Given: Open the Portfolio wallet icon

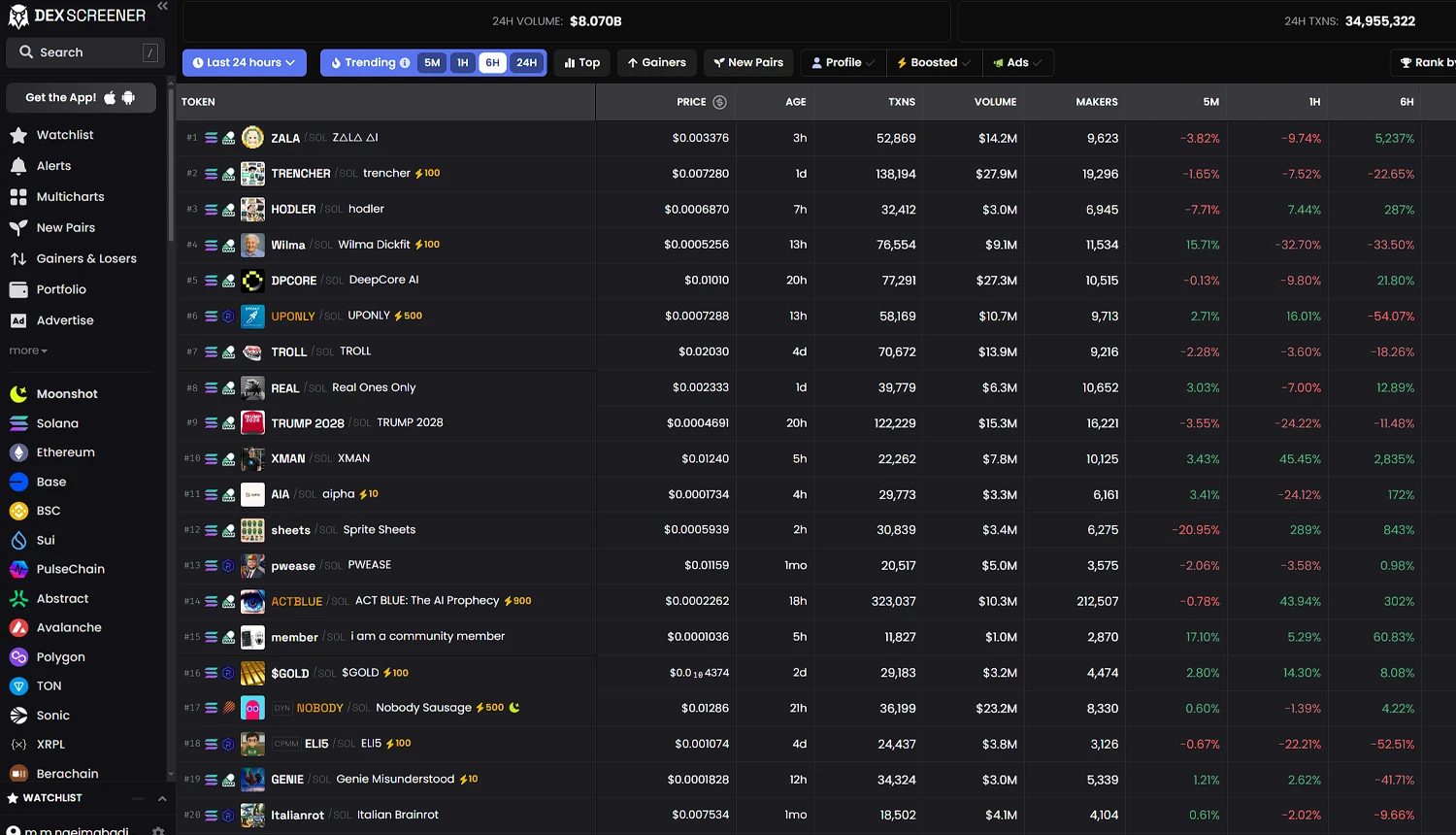Looking at the screenshot, I should pyautogui.click(x=18, y=289).
